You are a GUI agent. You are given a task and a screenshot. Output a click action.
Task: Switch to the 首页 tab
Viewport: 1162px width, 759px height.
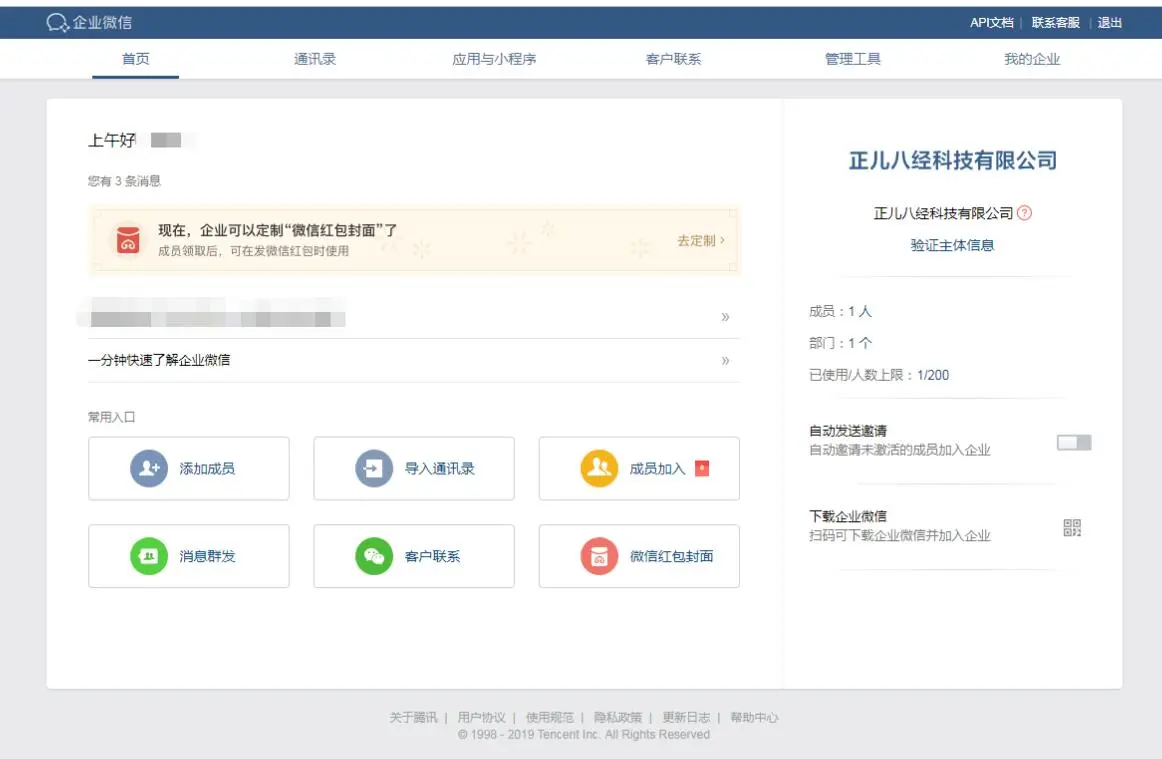136,59
